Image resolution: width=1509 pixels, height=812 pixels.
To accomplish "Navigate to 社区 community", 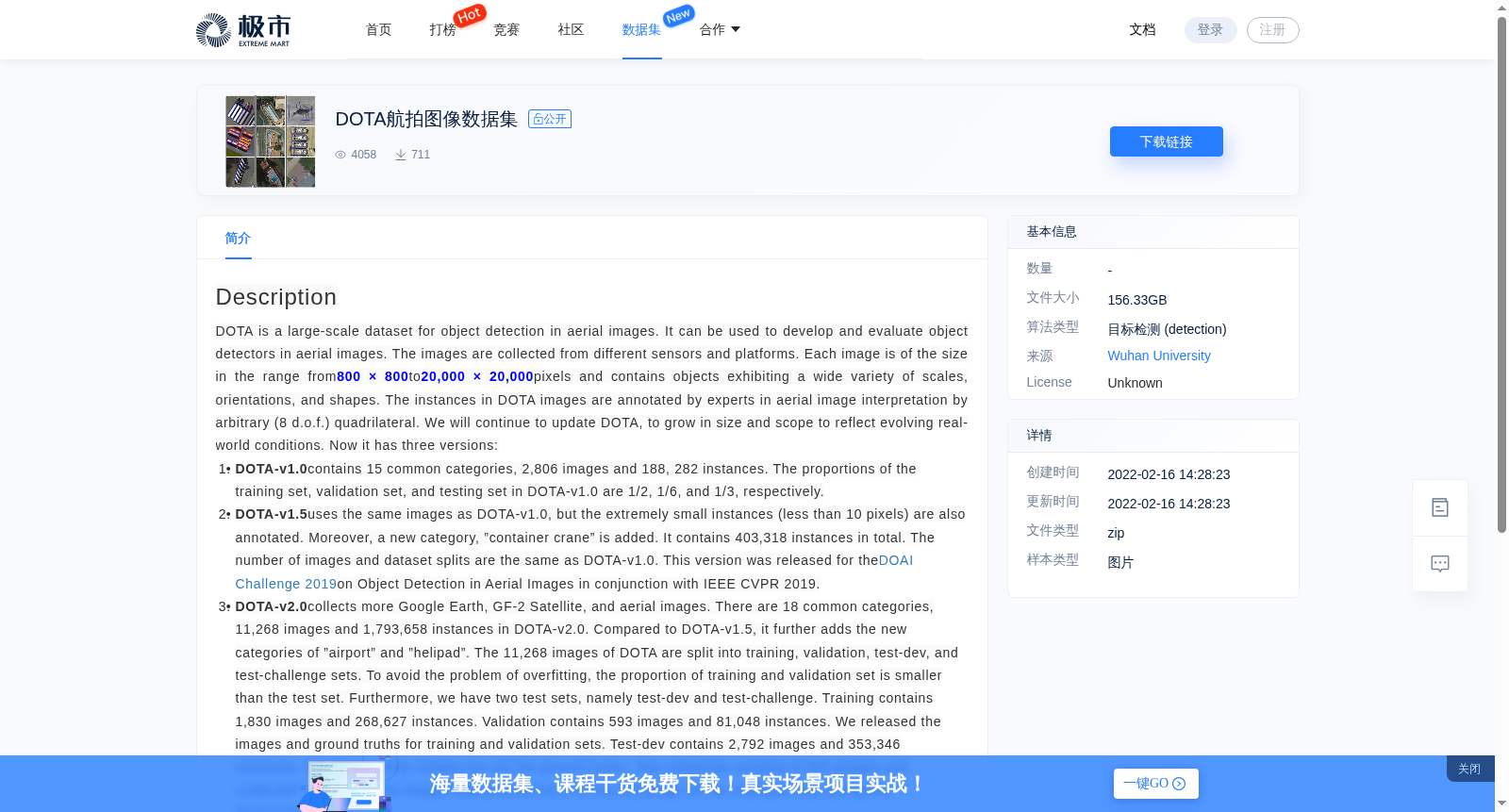I will [x=571, y=30].
